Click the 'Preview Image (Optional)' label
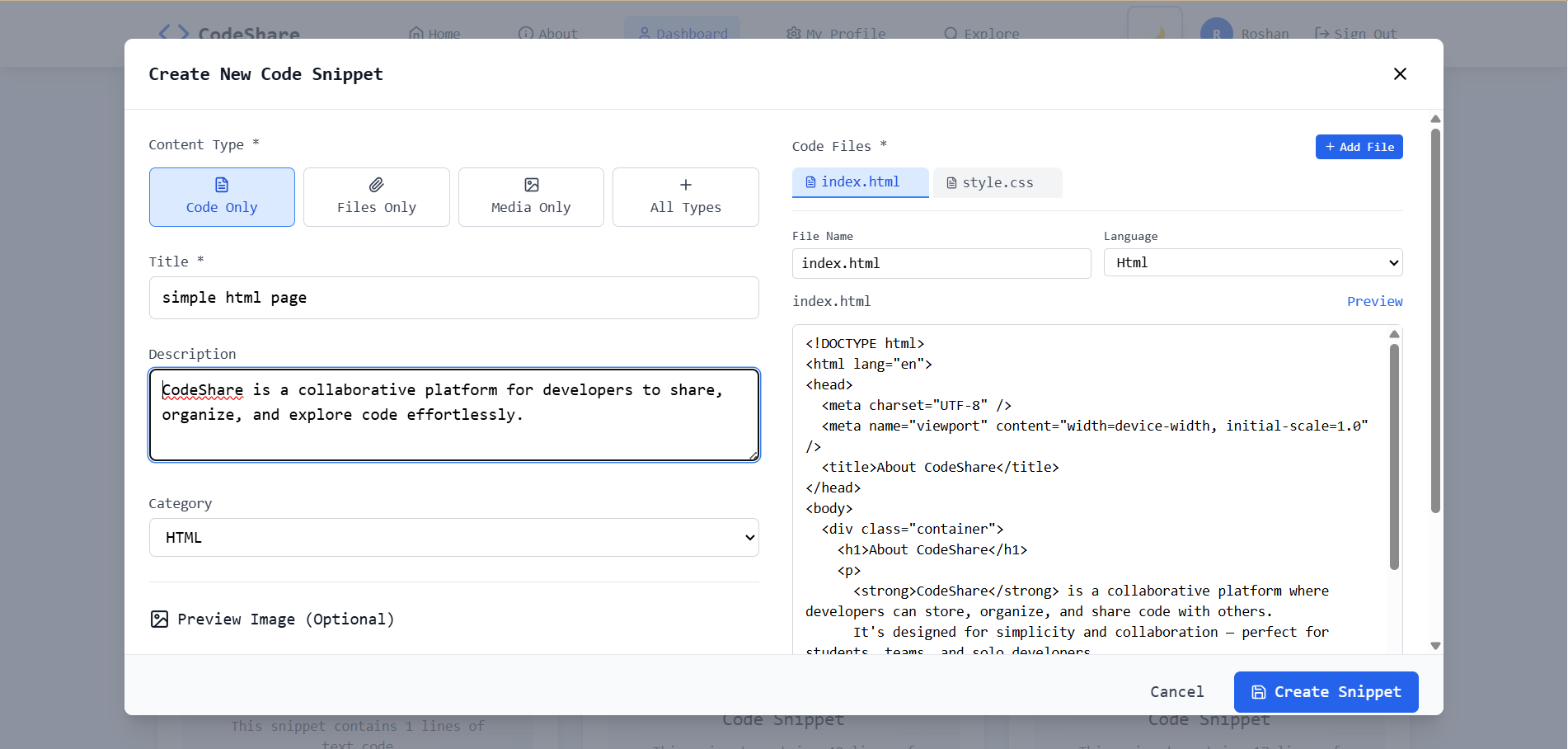The image size is (1568, 749). point(286,619)
